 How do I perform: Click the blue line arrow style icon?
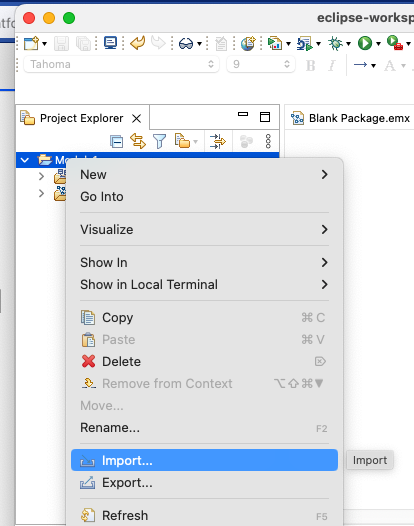coord(361,64)
